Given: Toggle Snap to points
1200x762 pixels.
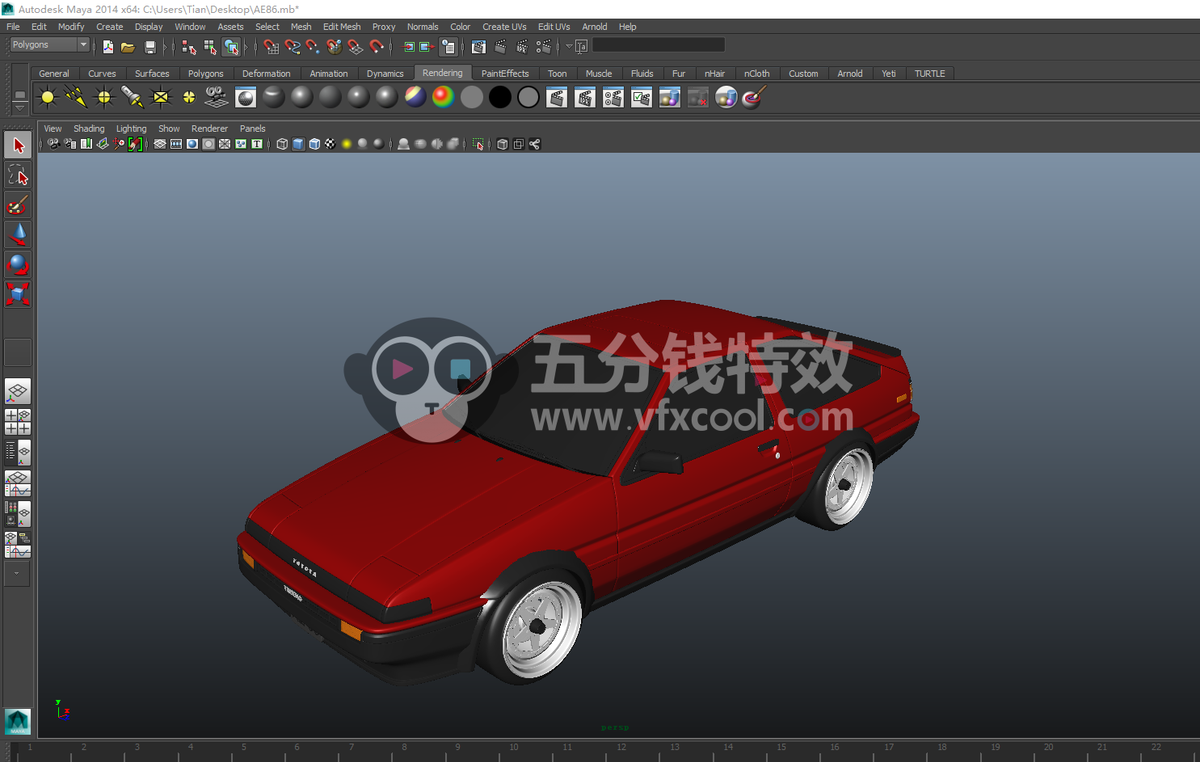Looking at the screenshot, I should point(313,46).
